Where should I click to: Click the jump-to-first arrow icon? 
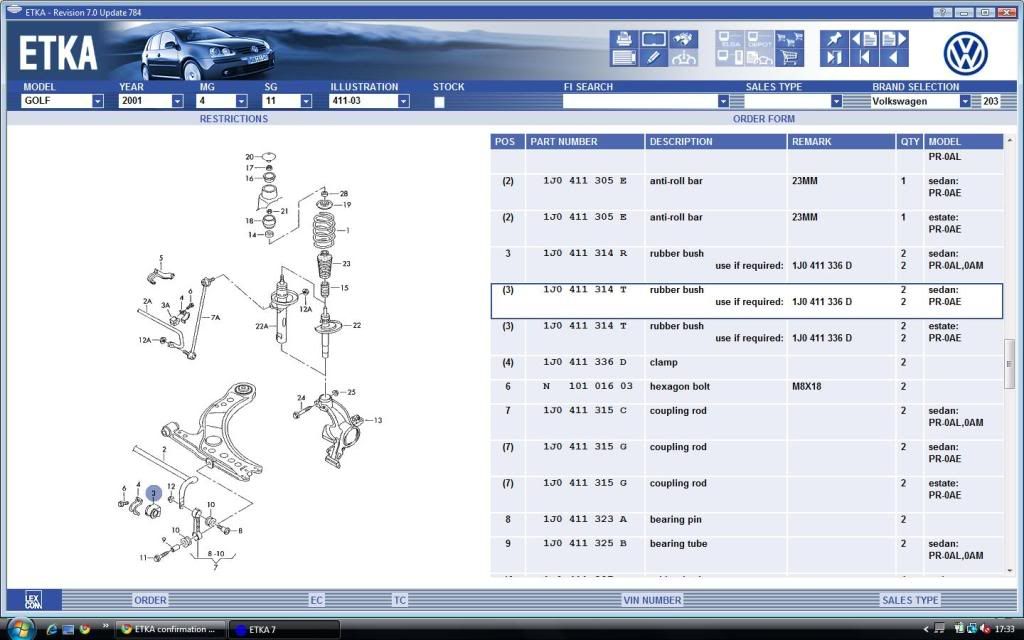(865, 58)
